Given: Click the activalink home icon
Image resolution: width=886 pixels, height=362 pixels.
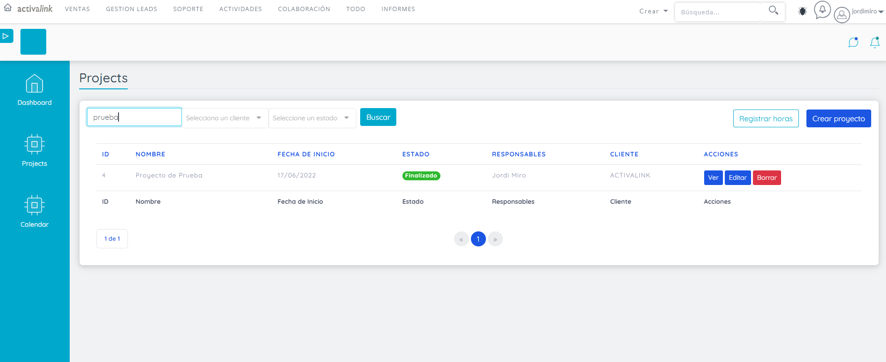Looking at the screenshot, I should [7, 9].
